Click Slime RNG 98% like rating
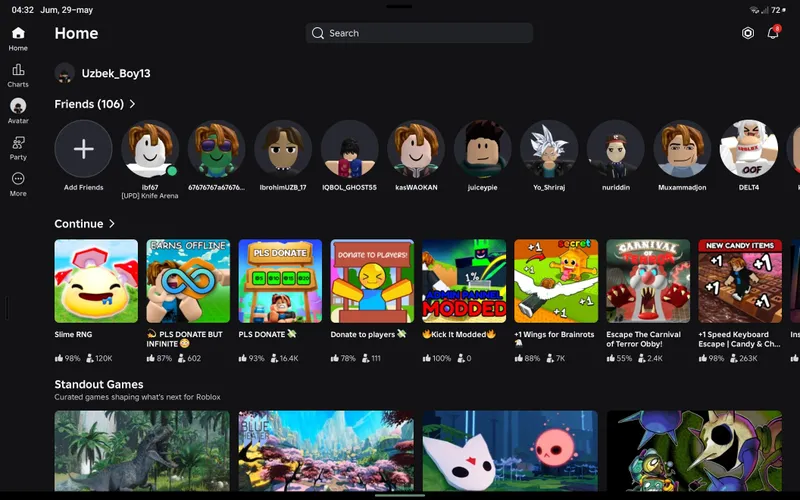 [67, 358]
